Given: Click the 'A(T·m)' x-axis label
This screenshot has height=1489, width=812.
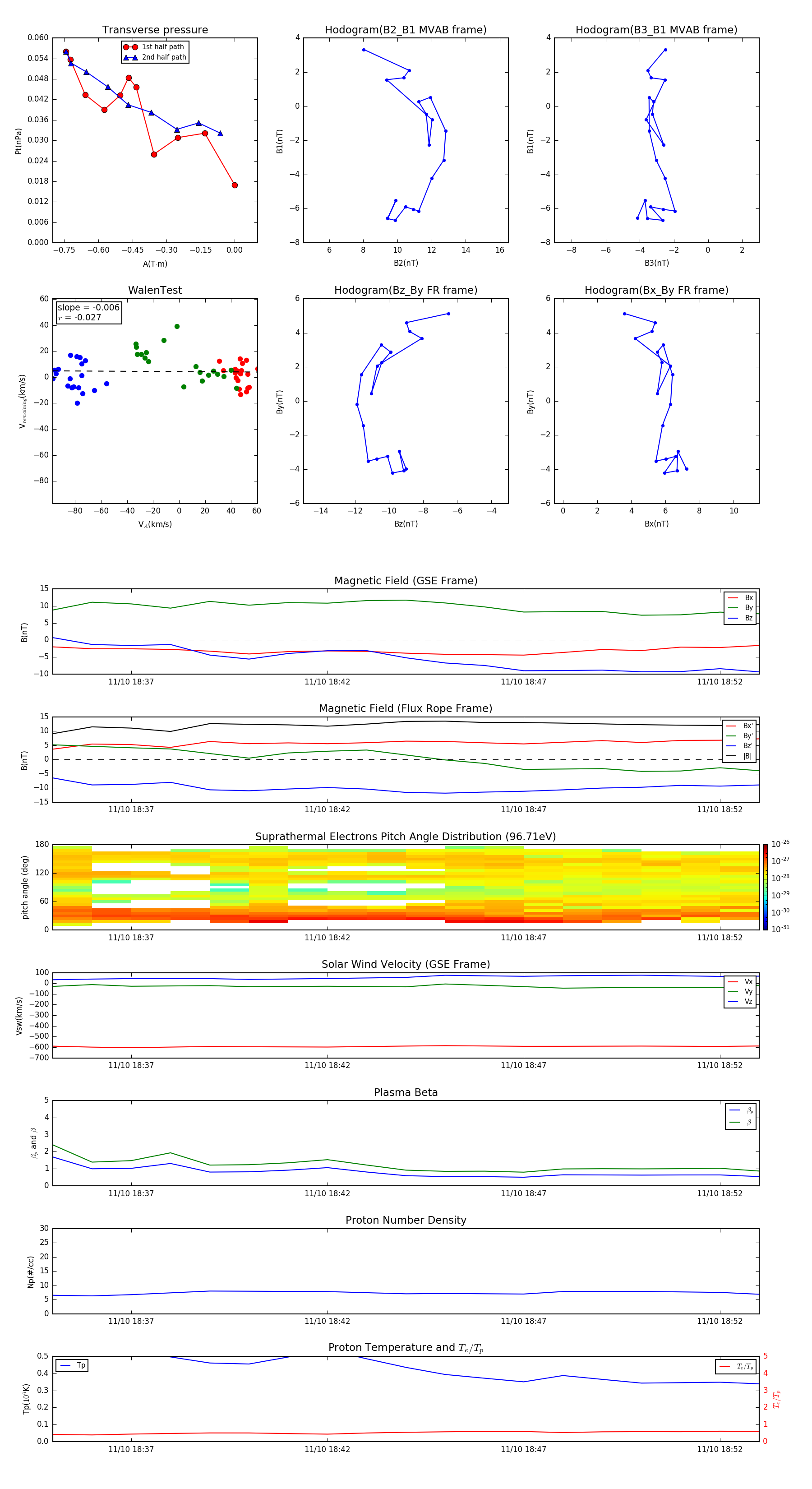Looking at the screenshot, I should [155, 264].
